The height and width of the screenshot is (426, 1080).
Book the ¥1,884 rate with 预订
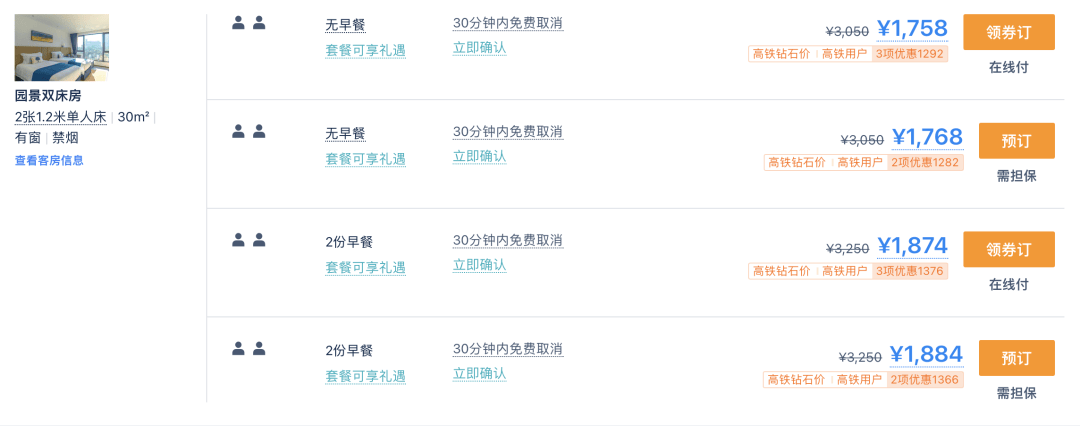click(x=1017, y=358)
